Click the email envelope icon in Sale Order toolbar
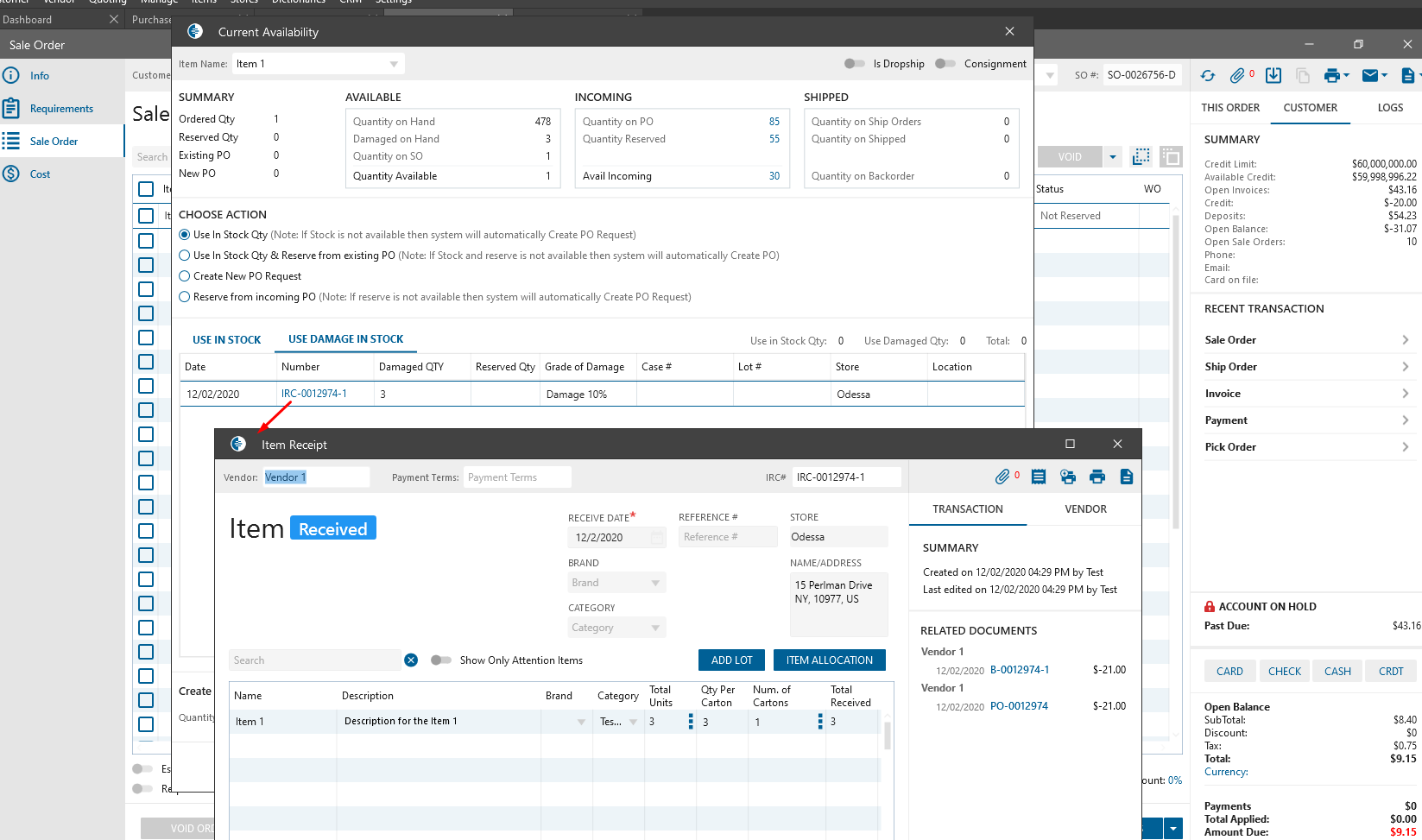Viewport: 1422px width, 840px height. (1369, 76)
